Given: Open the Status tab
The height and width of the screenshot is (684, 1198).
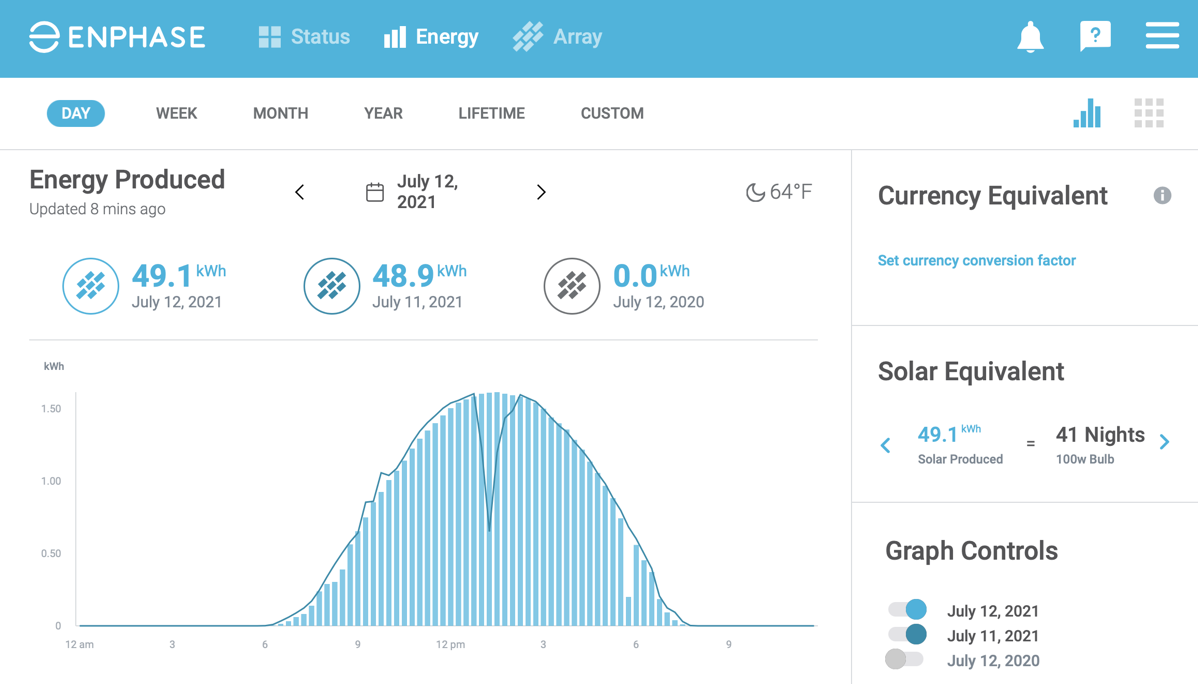Looking at the screenshot, I should (x=304, y=37).
